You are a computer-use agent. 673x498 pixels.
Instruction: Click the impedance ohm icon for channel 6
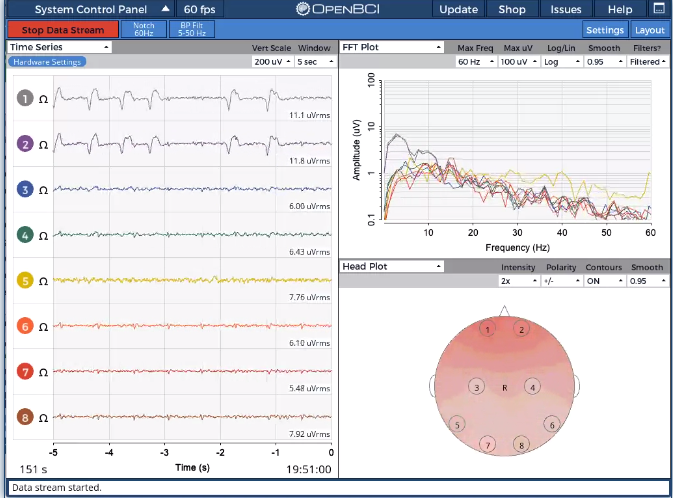click(43, 326)
